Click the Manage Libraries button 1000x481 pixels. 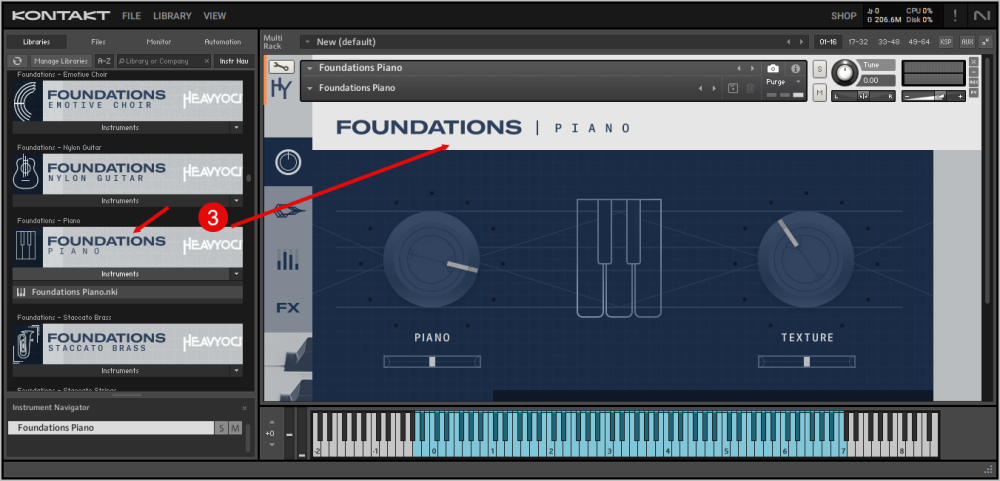coord(61,61)
